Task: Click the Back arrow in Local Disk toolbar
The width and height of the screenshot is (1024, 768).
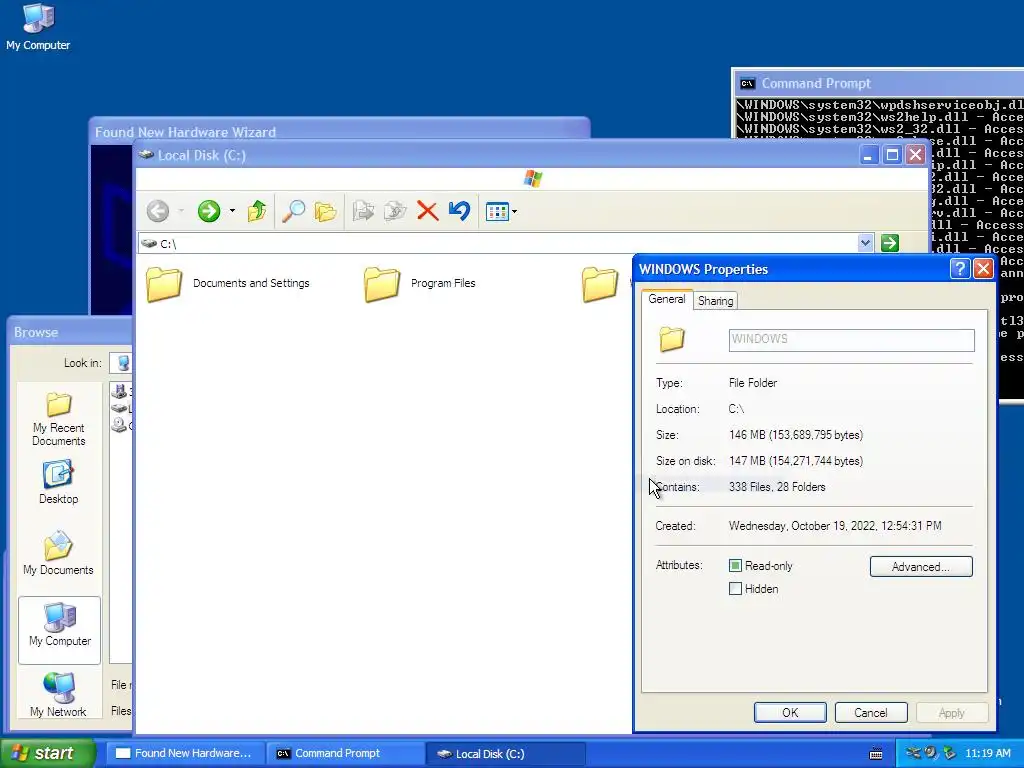Action: [x=158, y=211]
